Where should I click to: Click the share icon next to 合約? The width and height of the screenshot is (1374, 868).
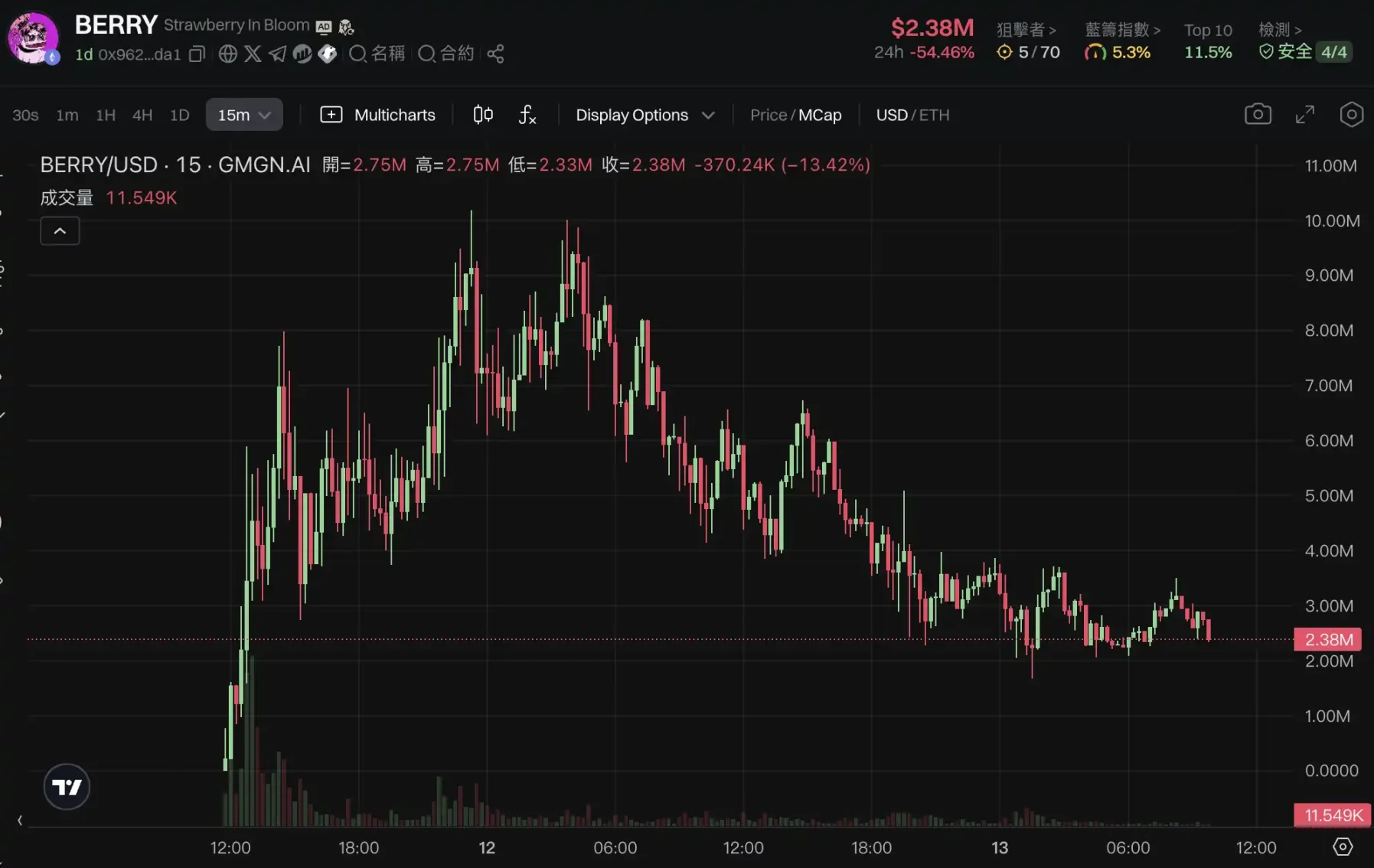click(x=495, y=54)
